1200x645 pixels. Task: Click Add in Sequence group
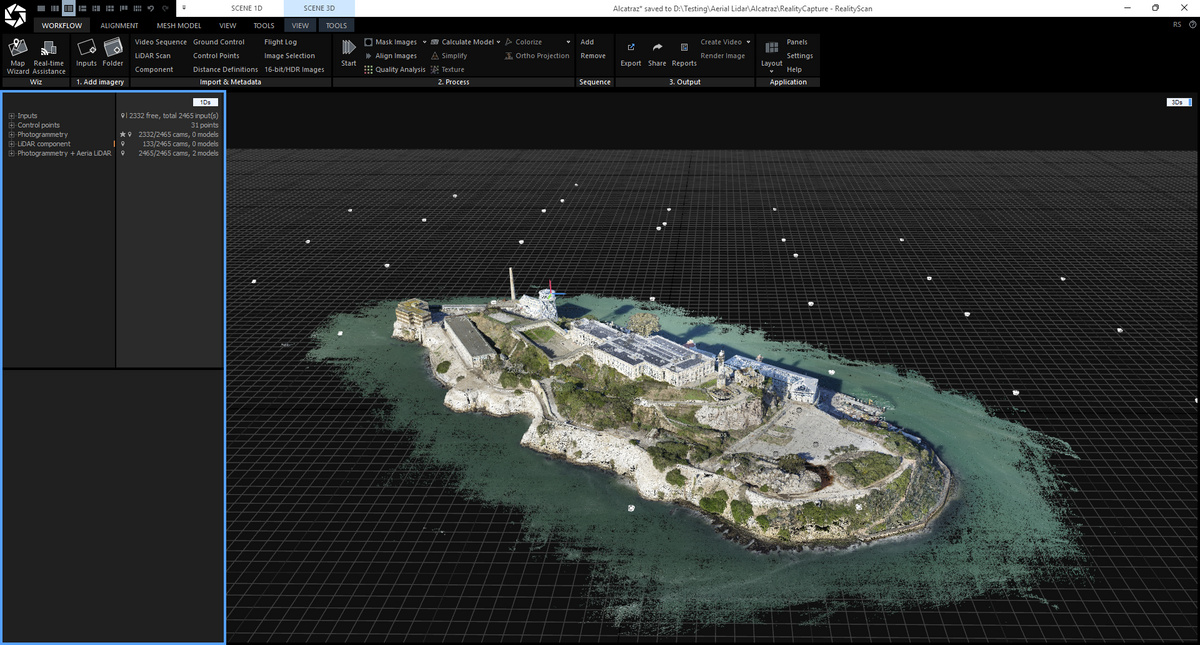pyautogui.click(x=587, y=42)
